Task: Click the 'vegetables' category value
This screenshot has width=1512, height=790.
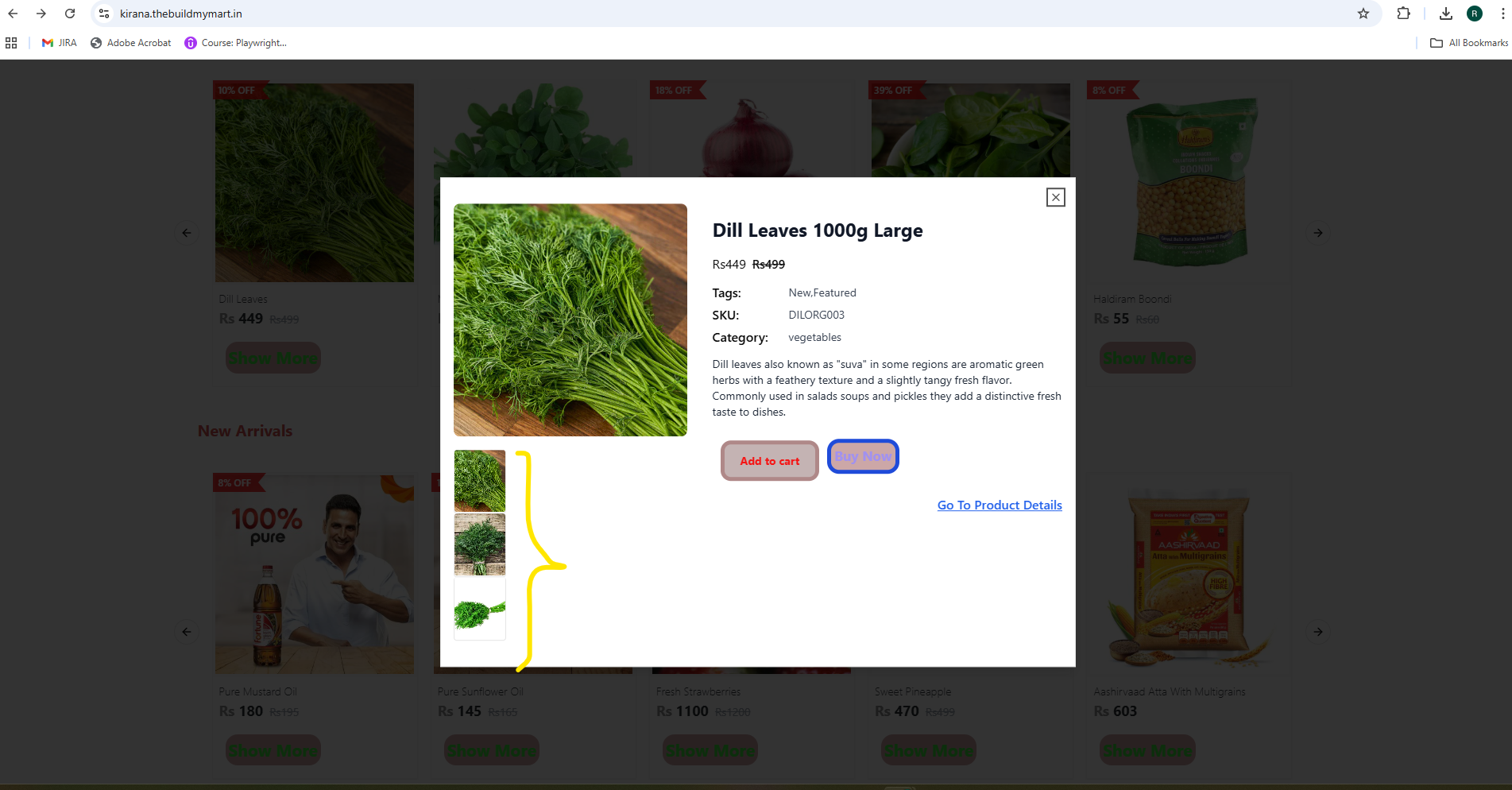Action: [x=814, y=337]
